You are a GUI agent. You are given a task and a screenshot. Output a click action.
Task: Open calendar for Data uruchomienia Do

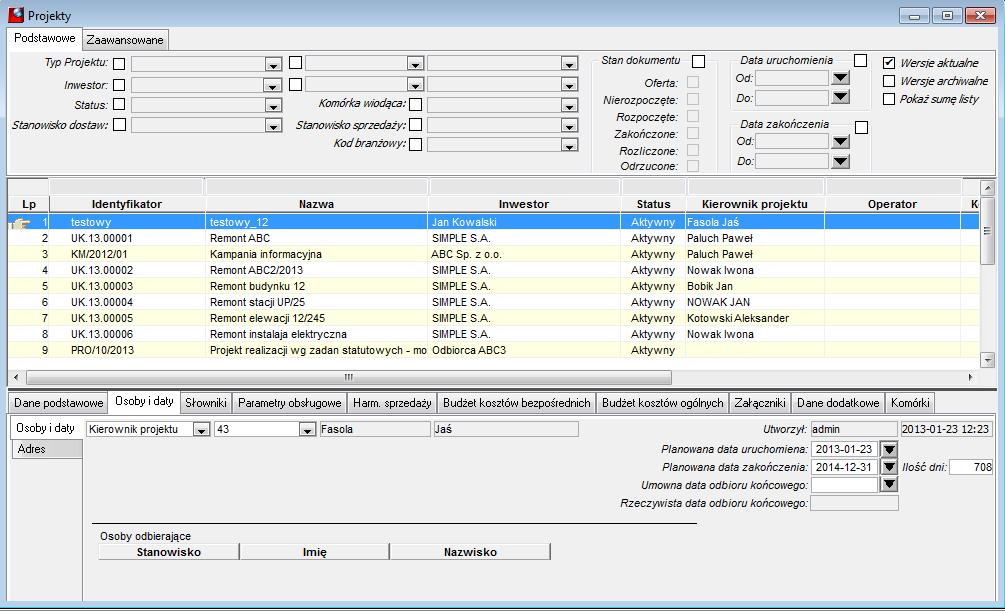[840, 97]
